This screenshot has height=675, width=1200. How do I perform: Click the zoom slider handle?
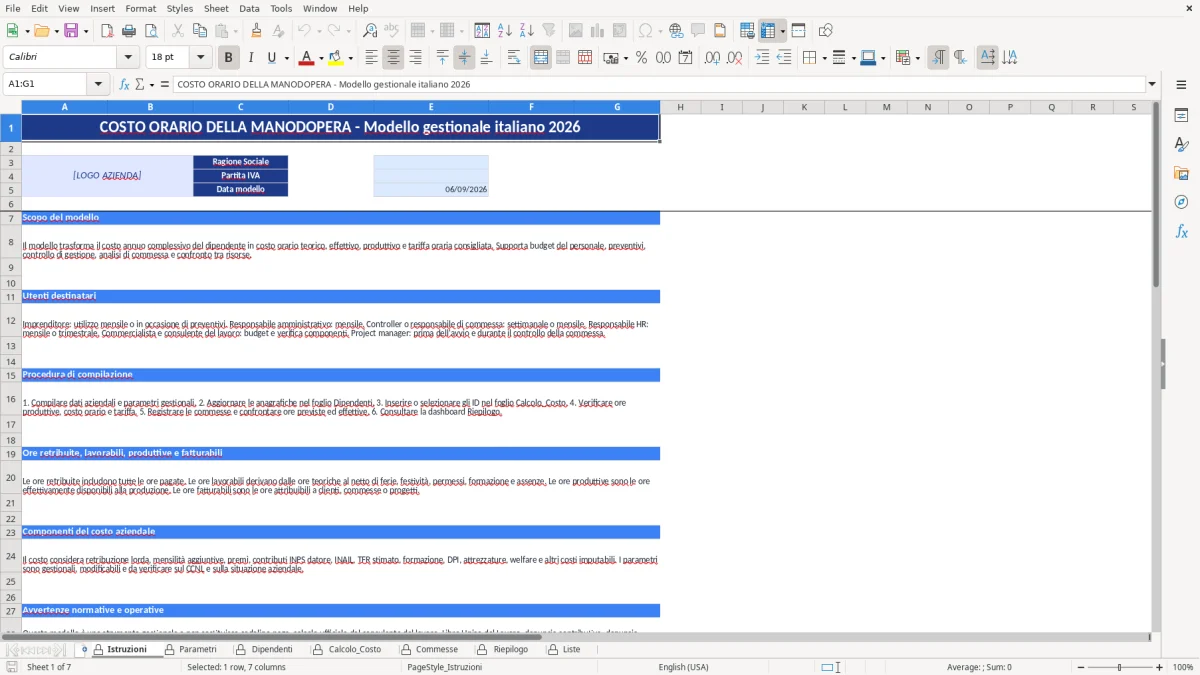(1119, 667)
